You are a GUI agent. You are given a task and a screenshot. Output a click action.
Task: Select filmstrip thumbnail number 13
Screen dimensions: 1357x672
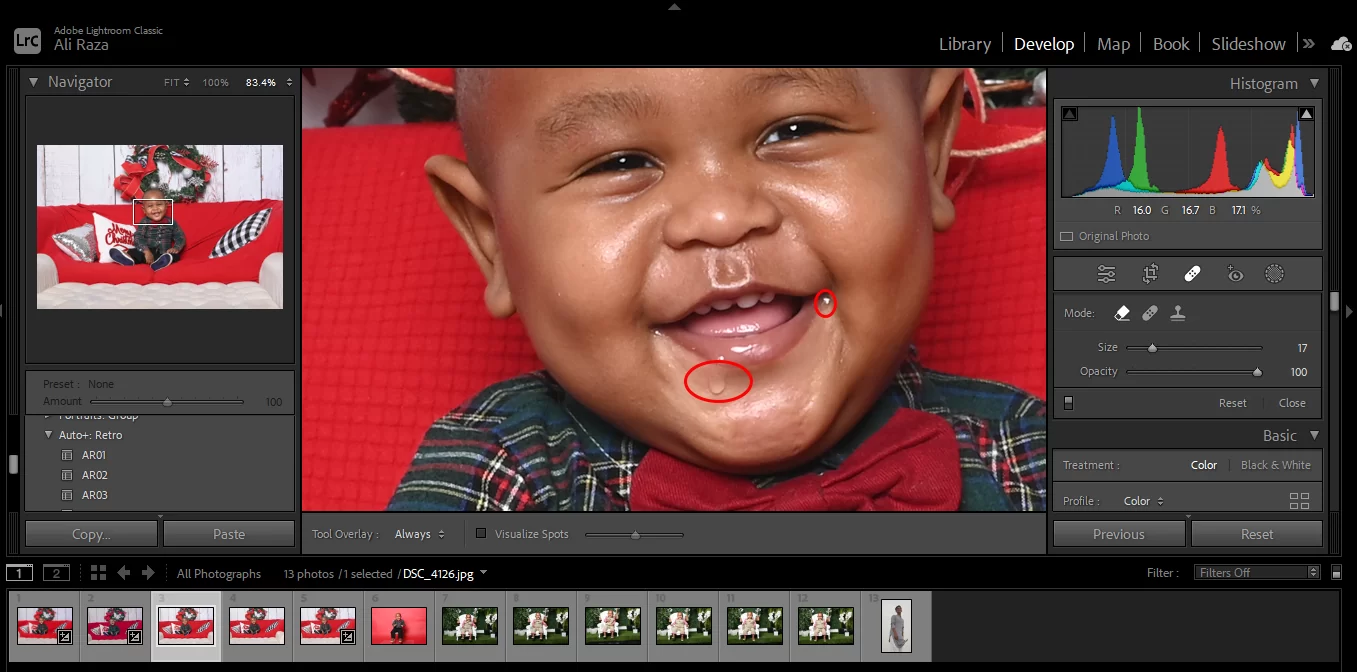point(896,626)
